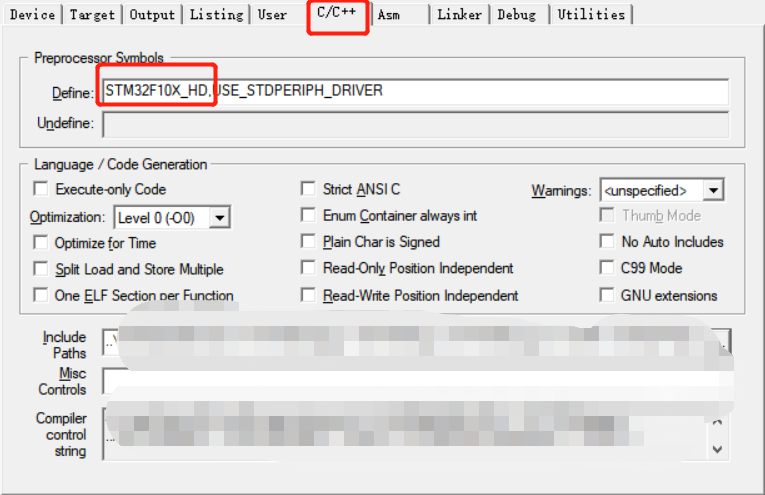Click the Misc Controls input field
Viewport: 765px width, 495px height.
click(x=417, y=381)
